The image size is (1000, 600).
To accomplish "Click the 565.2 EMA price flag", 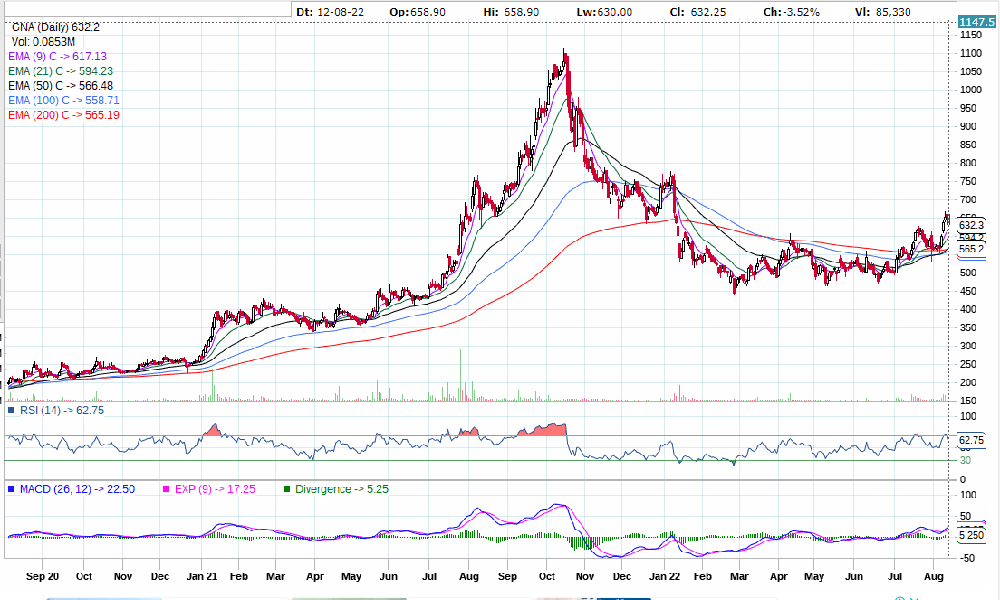I will [971, 249].
